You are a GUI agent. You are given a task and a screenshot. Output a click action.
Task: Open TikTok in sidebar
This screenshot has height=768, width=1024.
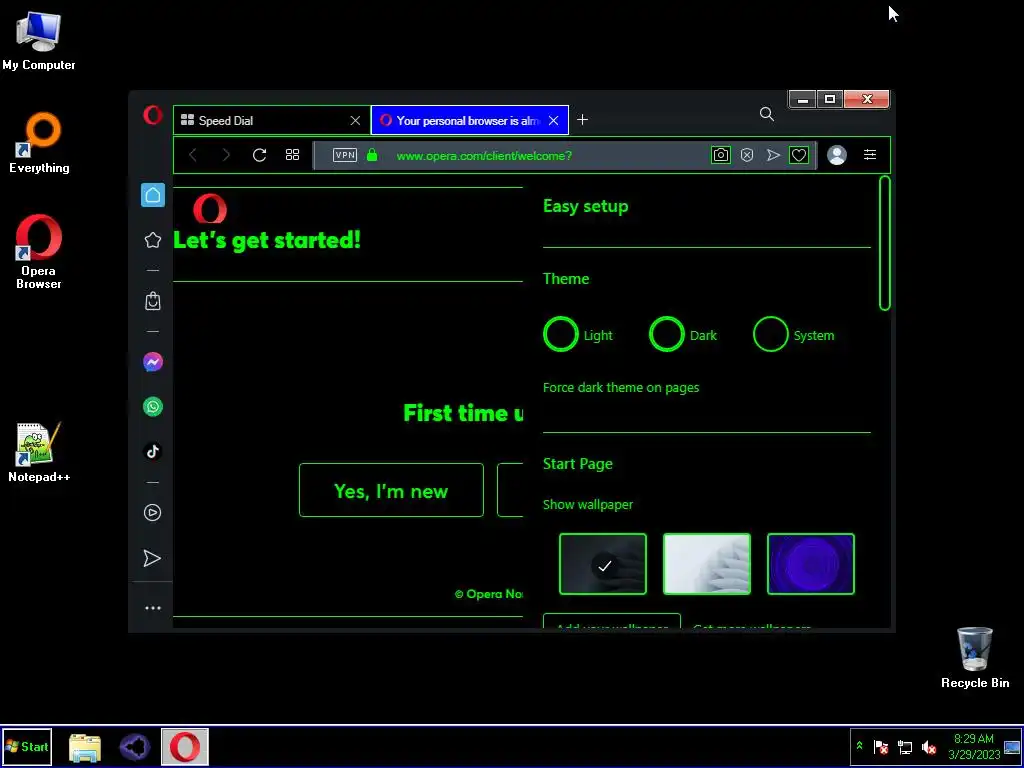point(153,451)
